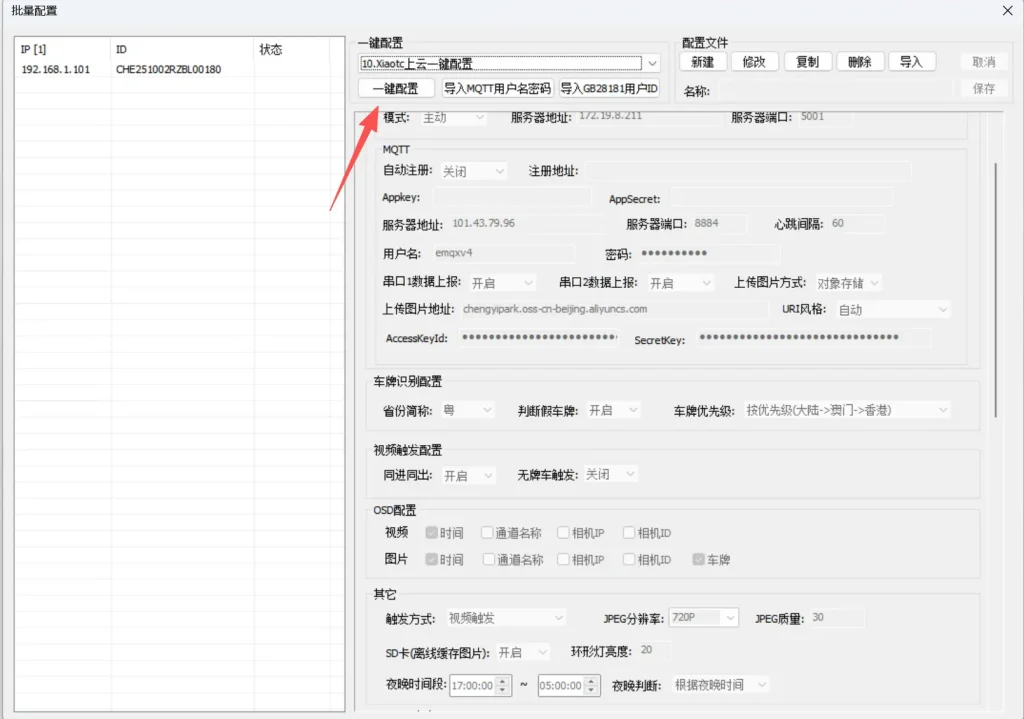This screenshot has width=1024, height=719.
Task: Click 导入MQTT用户名密码 button
Action: tap(497, 89)
